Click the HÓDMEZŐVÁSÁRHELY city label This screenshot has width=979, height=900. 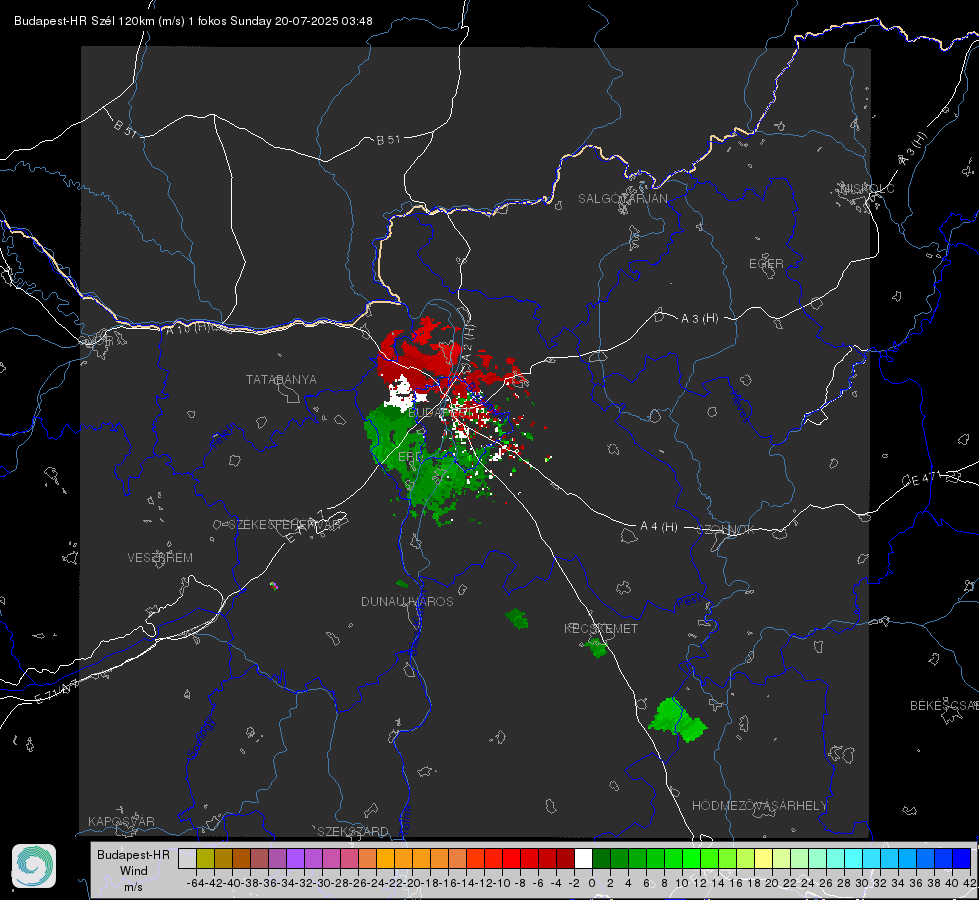click(x=759, y=806)
